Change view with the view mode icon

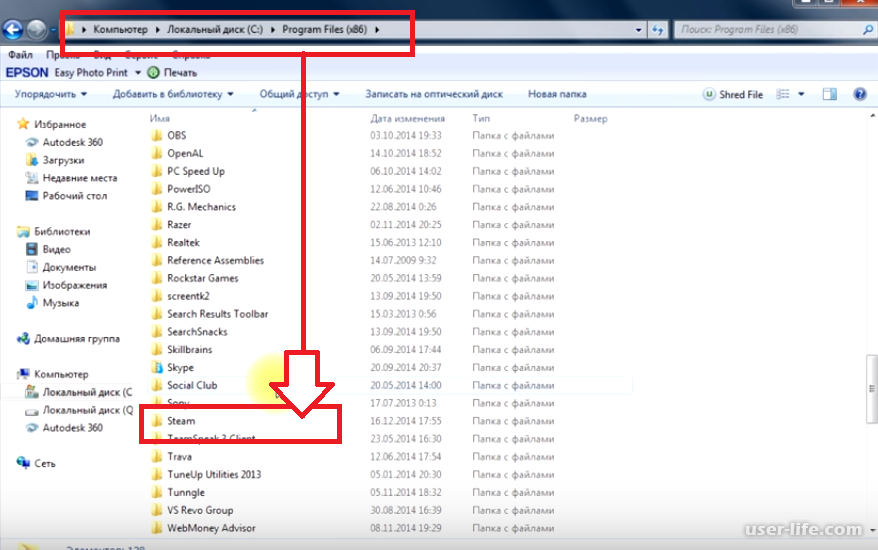783,94
